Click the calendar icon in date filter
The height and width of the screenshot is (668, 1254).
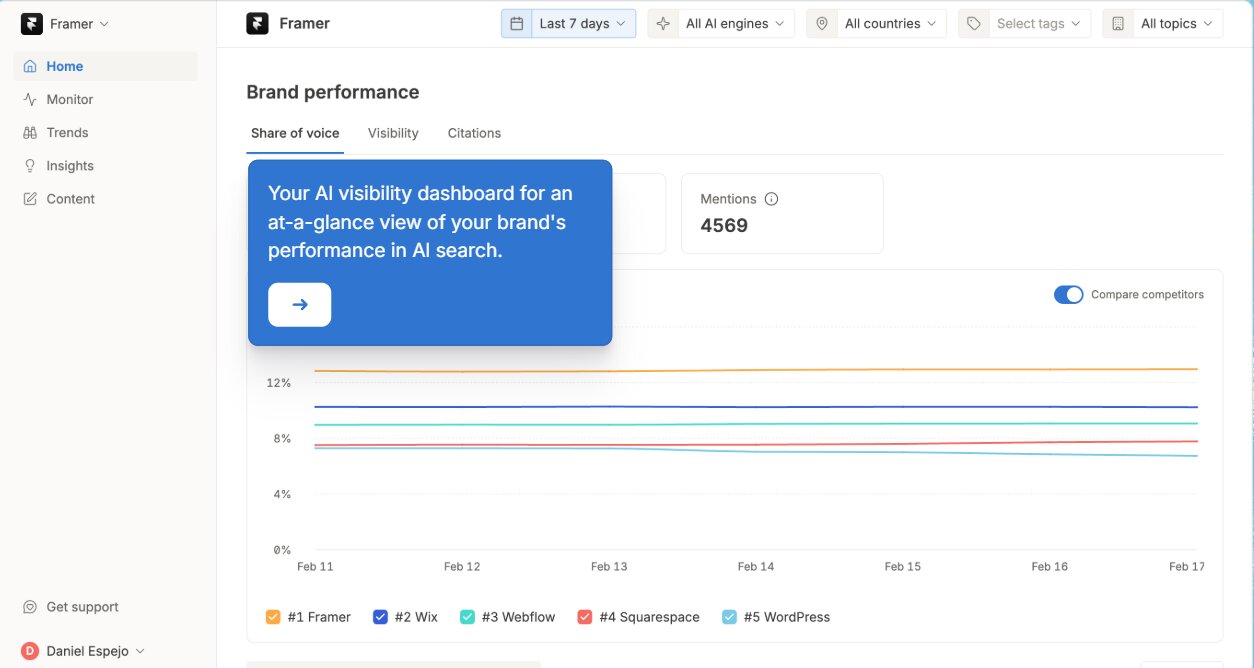516,24
